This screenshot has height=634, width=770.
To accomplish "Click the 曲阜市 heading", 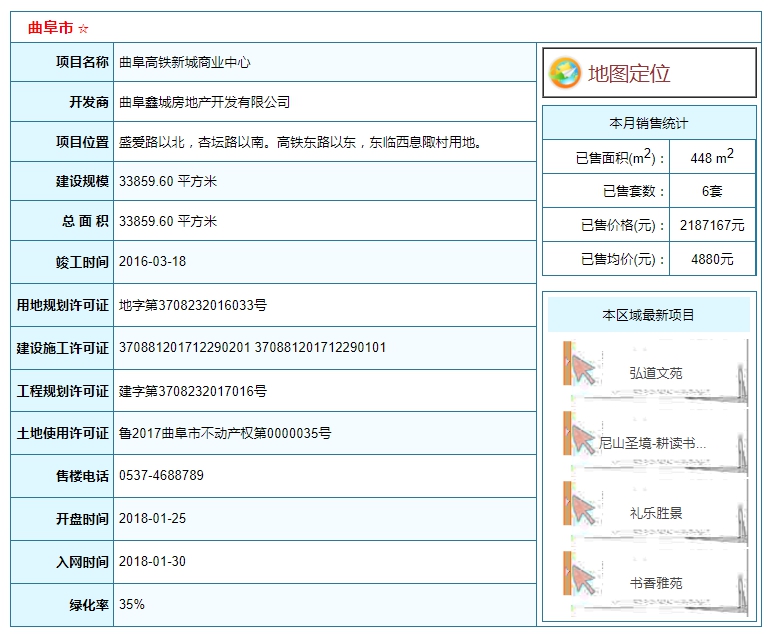I will (x=51, y=28).
